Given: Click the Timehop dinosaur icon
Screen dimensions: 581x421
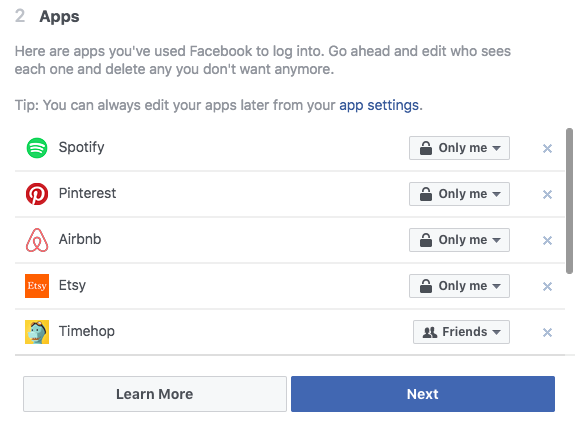Looking at the screenshot, I should tap(37, 332).
